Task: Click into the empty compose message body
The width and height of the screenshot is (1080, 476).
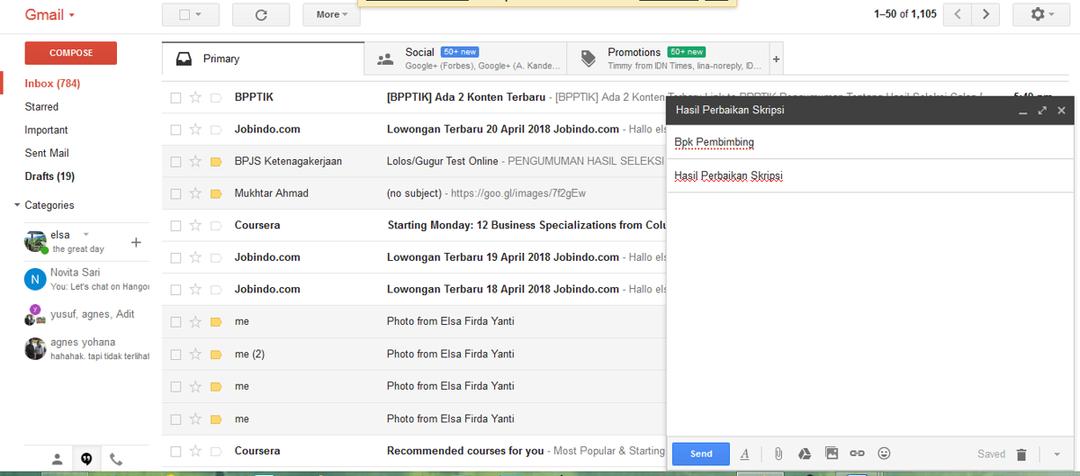Action: coord(871,313)
